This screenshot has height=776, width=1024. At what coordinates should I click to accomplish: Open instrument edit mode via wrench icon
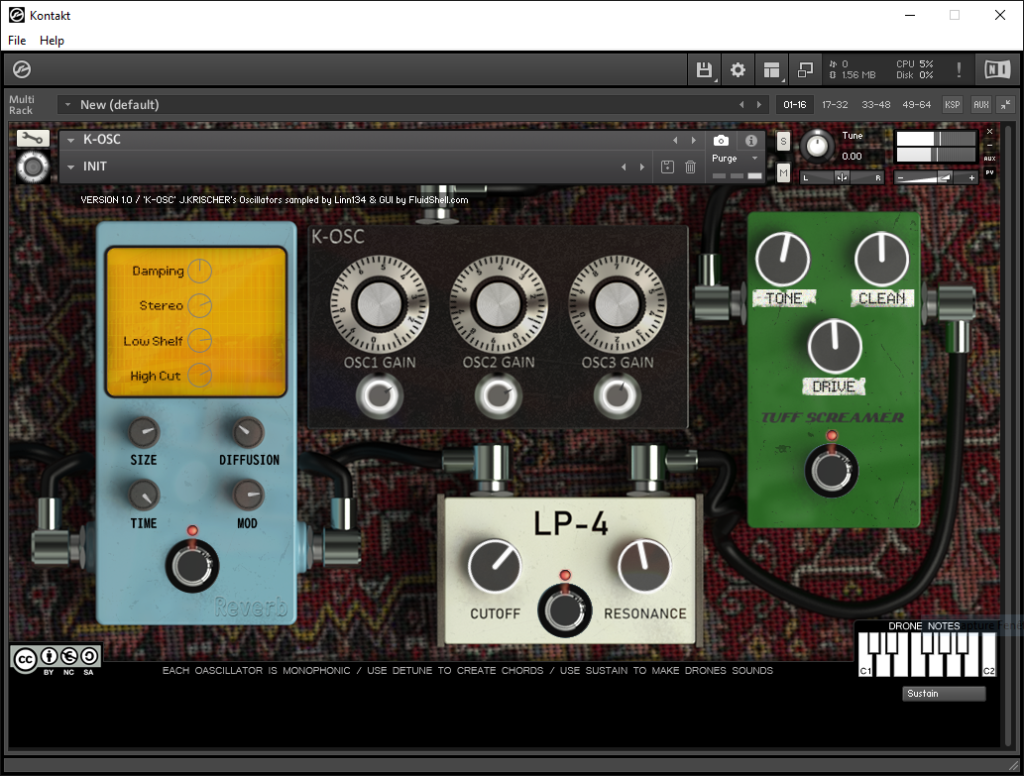pos(32,138)
